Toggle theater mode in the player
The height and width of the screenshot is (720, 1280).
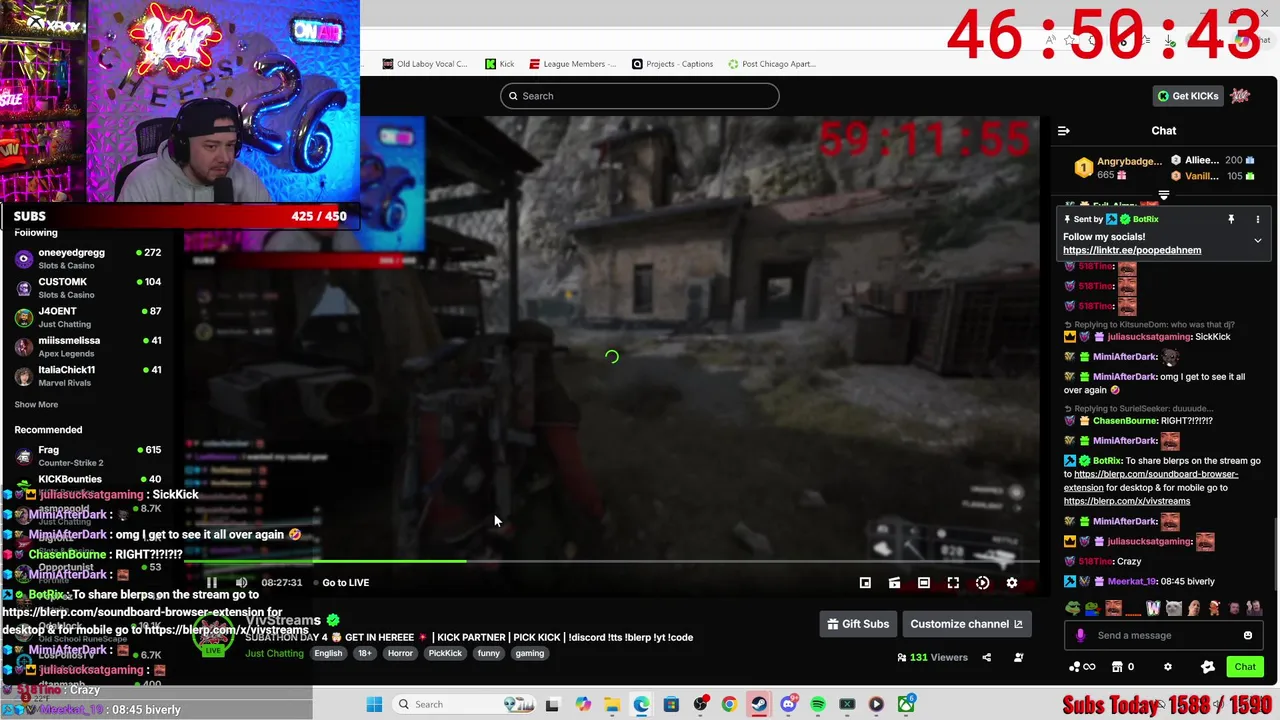click(924, 583)
